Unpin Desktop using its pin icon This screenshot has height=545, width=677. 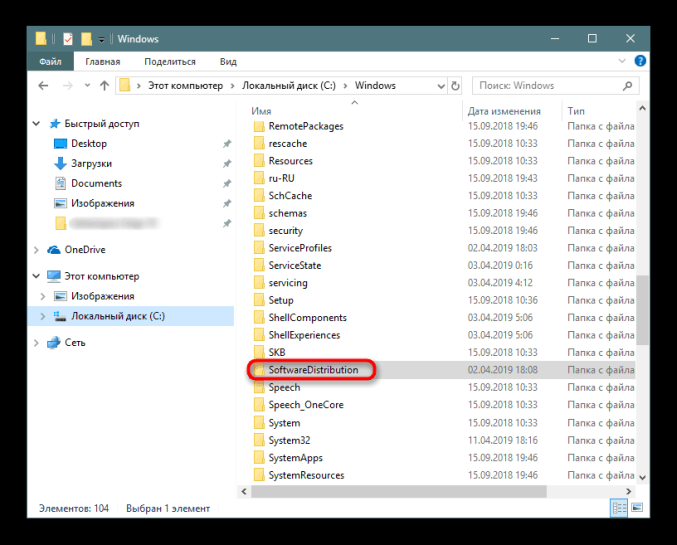point(227,143)
